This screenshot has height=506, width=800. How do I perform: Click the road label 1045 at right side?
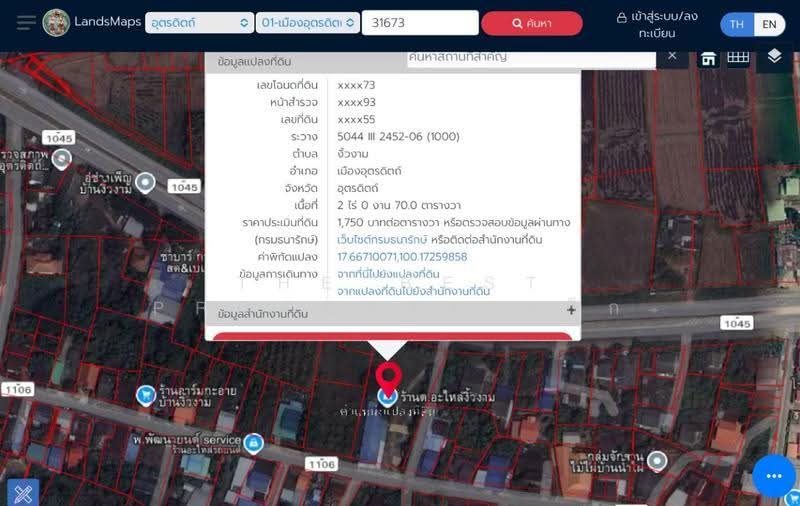click(737, 323)
